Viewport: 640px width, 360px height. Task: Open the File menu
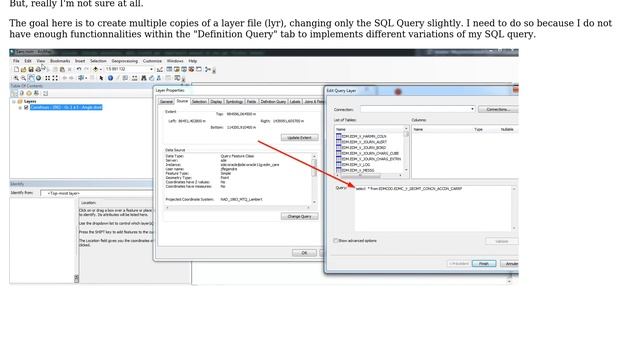point(16,61)
